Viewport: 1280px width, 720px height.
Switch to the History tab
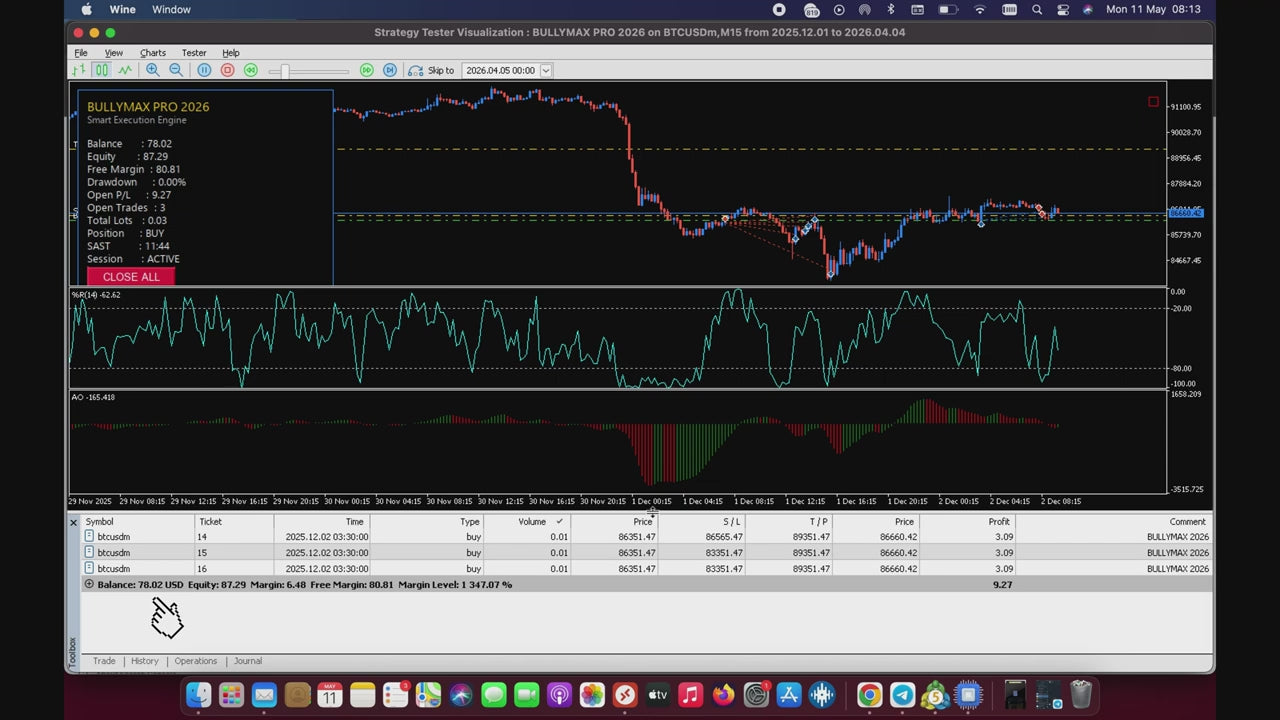pos(144,661)
